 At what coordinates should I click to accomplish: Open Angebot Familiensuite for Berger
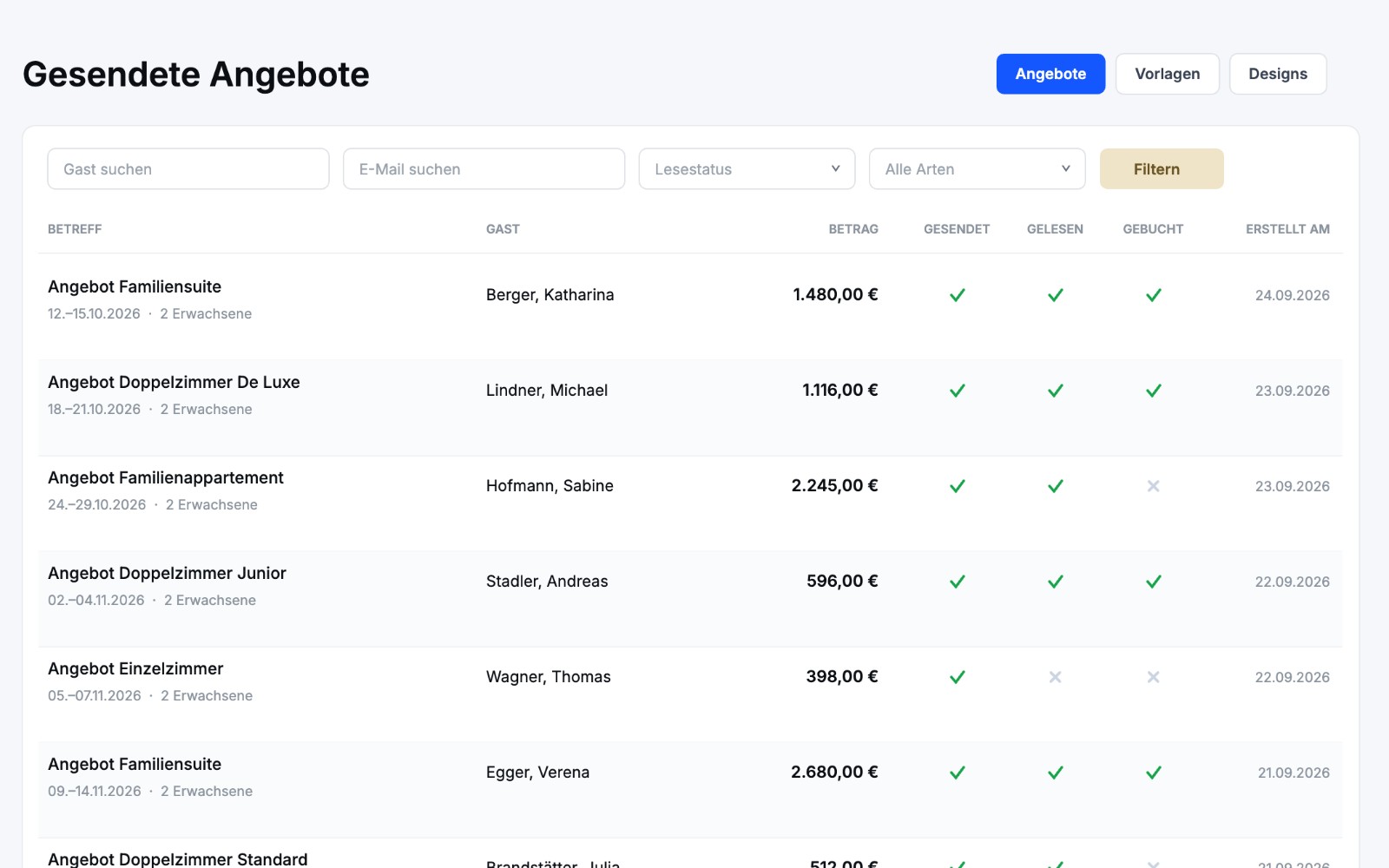pyautogui.click(x=135, y=286)
